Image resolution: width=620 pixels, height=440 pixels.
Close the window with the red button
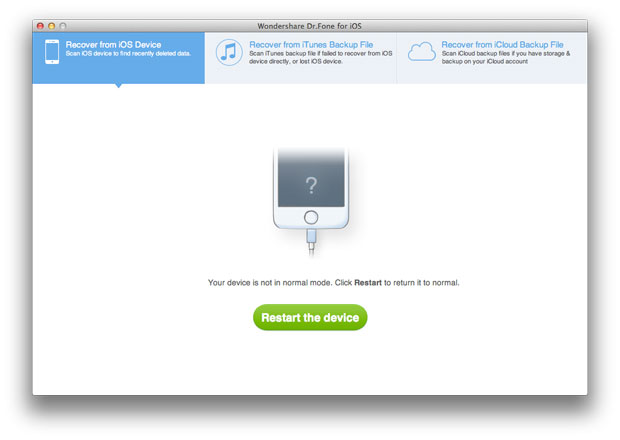click(40, 26)
